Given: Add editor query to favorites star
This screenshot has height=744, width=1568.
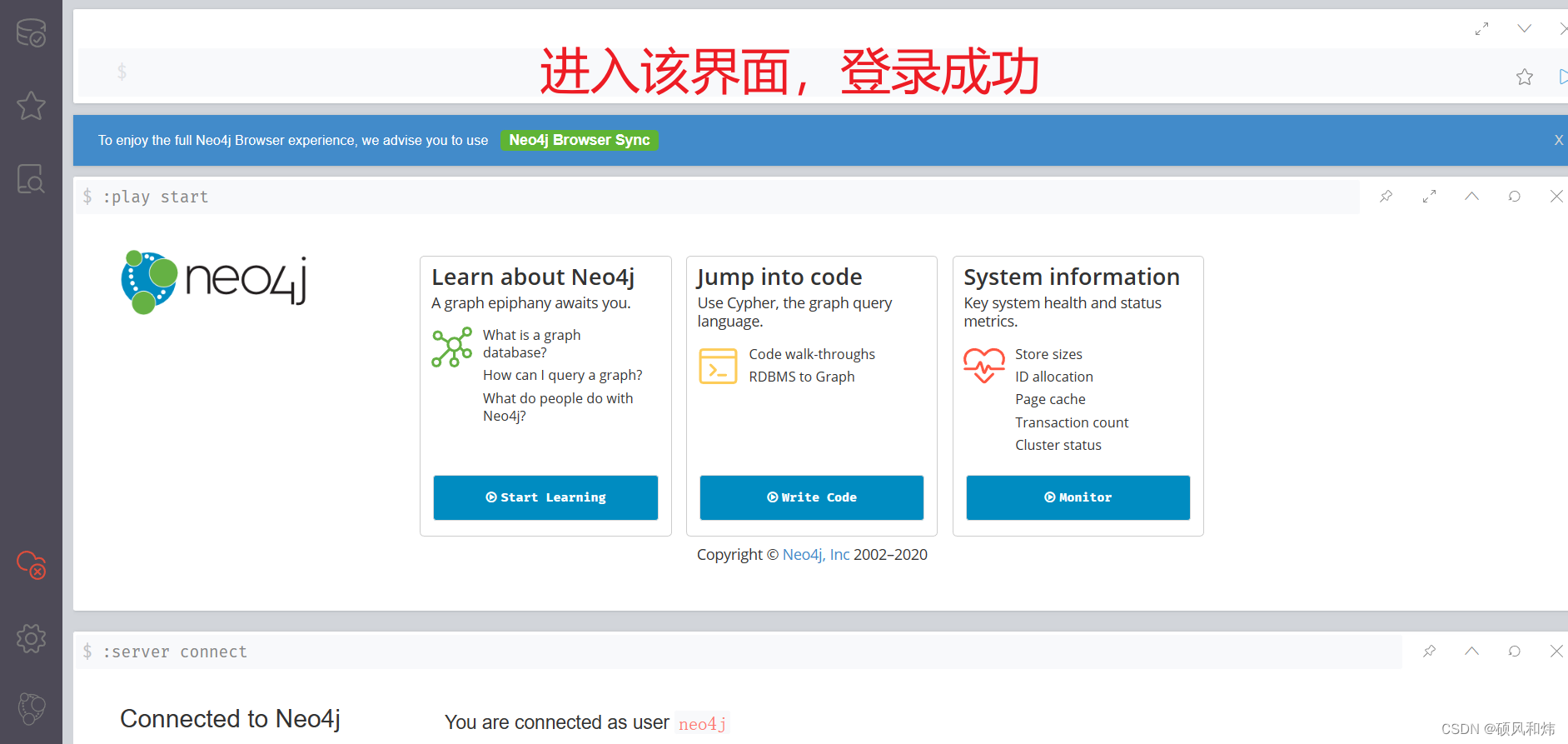Looking at the screenshot, I should (1525, 77).
